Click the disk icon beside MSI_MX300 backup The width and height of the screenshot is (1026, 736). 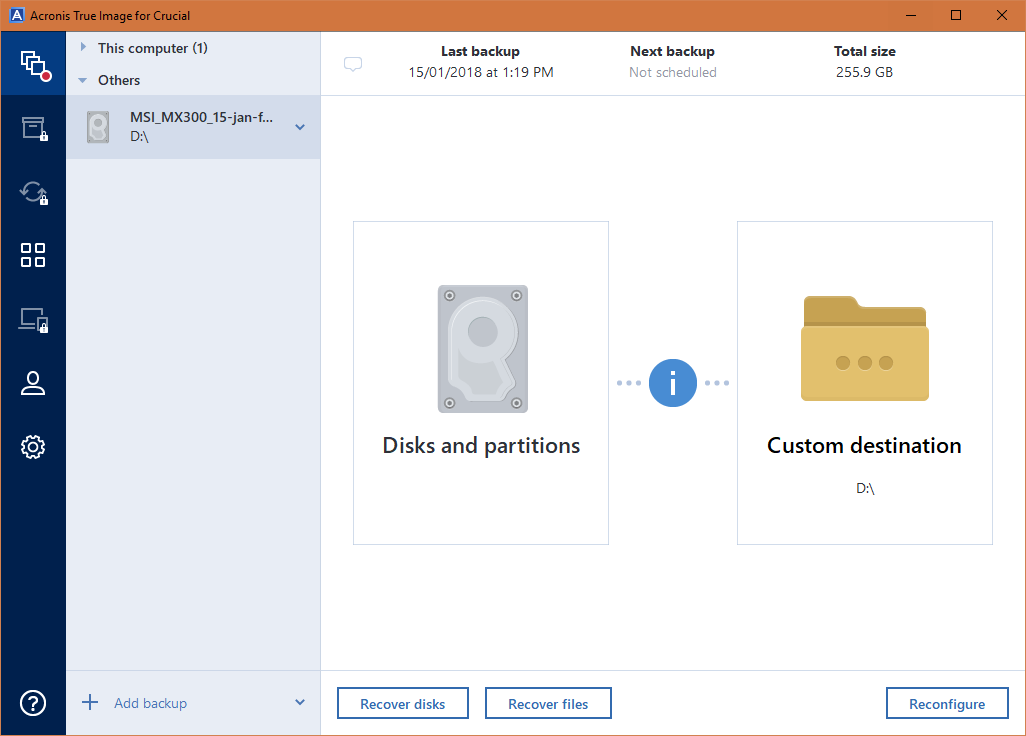pyautogui.click(x=98, y=127)
